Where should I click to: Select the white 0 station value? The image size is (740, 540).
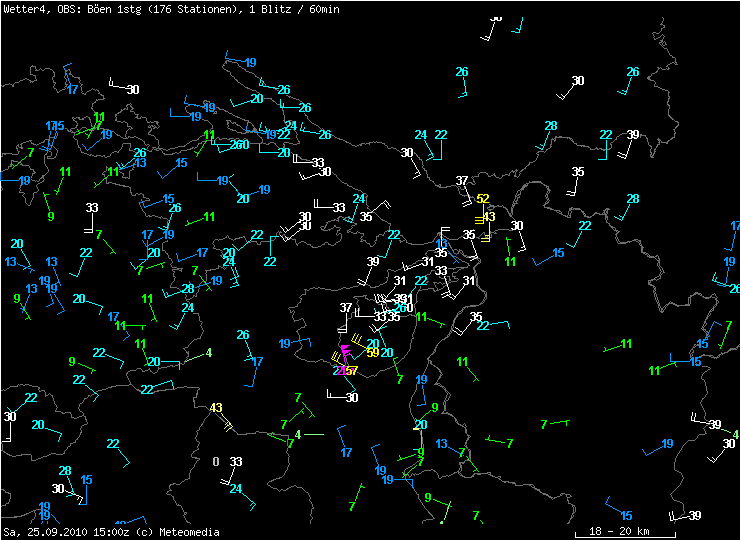(x=215, y=461)
